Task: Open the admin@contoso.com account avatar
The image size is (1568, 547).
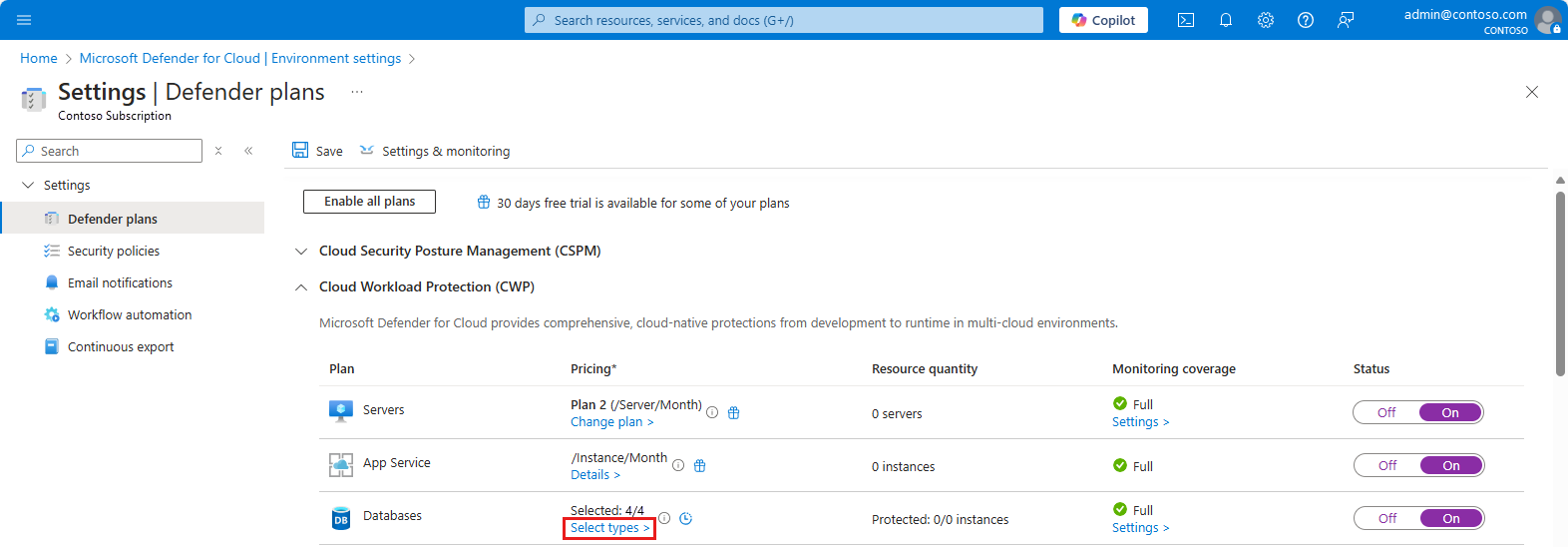Action: tap(1548, 20)
